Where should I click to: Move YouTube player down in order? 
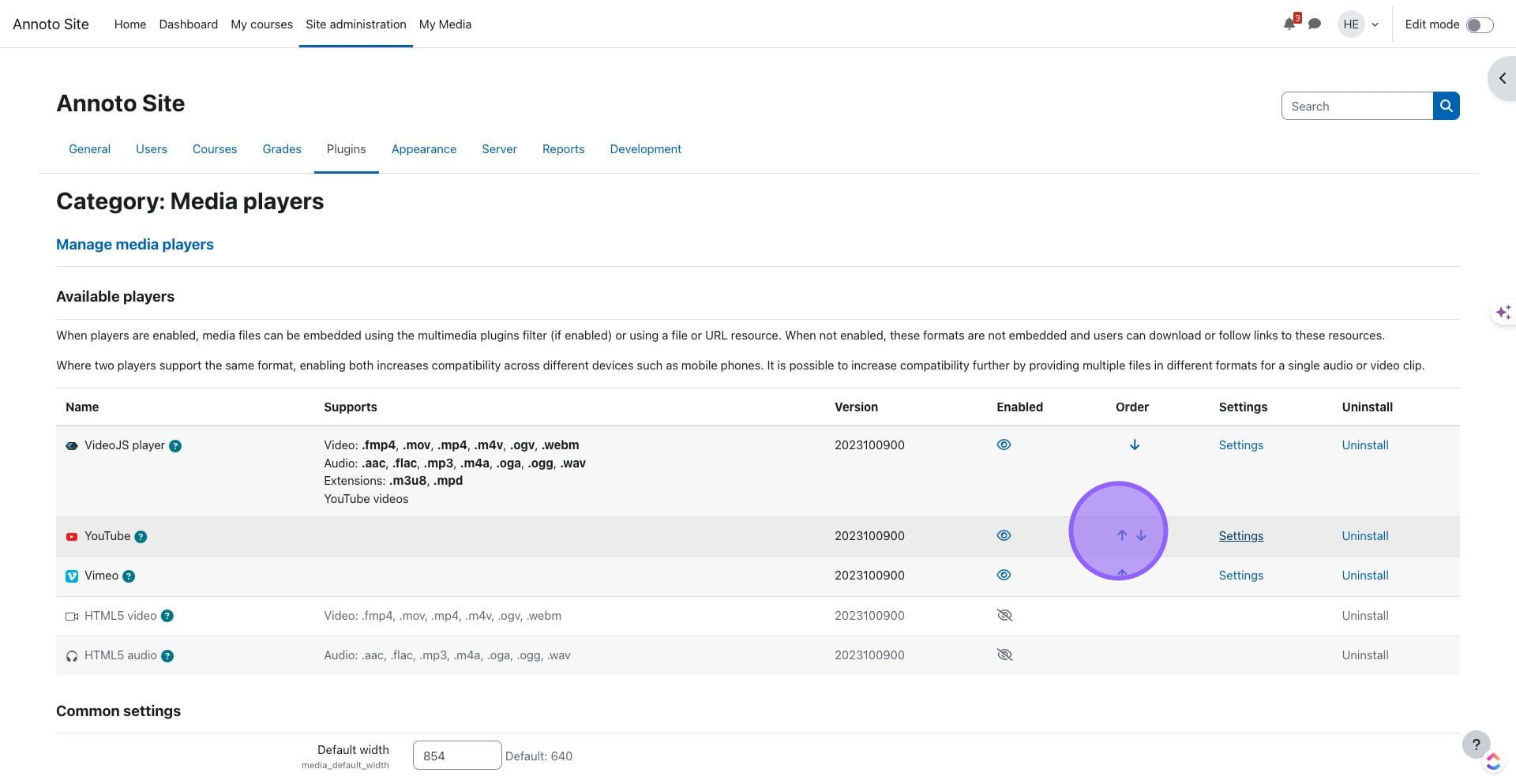pyautogui.click(x=1141, y=536)
